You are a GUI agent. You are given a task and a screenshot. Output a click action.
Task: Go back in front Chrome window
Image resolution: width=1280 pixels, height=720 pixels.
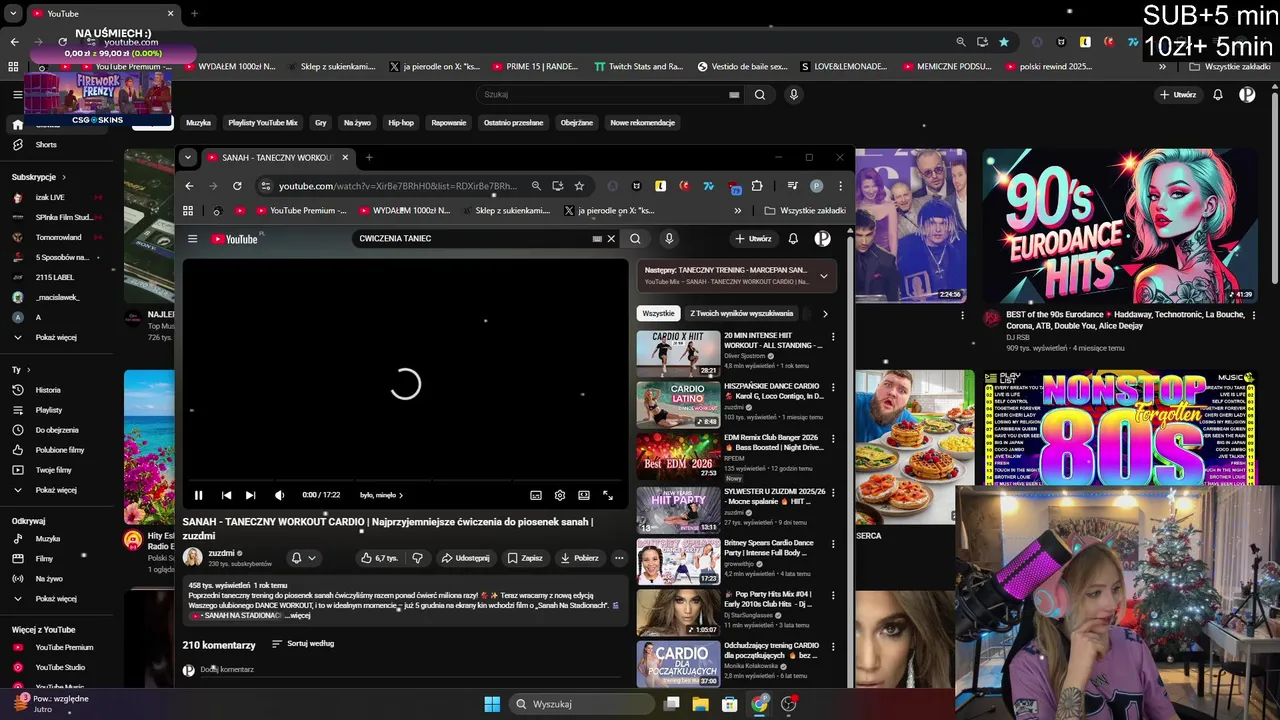click(189, 186)
